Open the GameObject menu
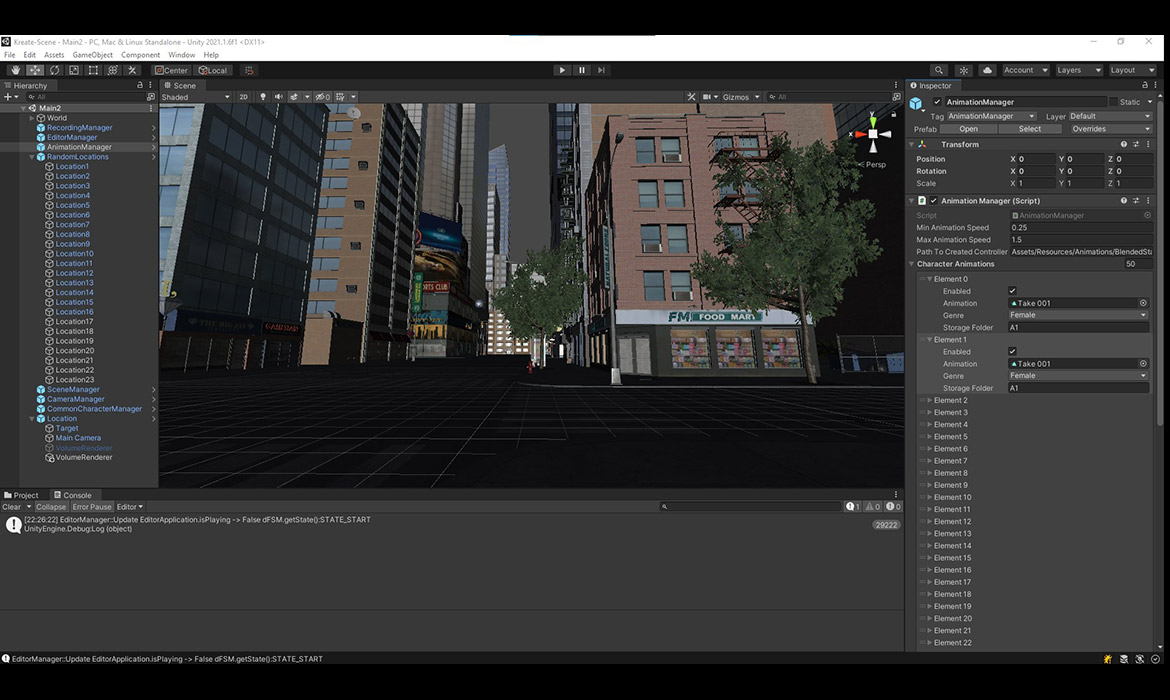1170x700 pixels. click(92, 55)
